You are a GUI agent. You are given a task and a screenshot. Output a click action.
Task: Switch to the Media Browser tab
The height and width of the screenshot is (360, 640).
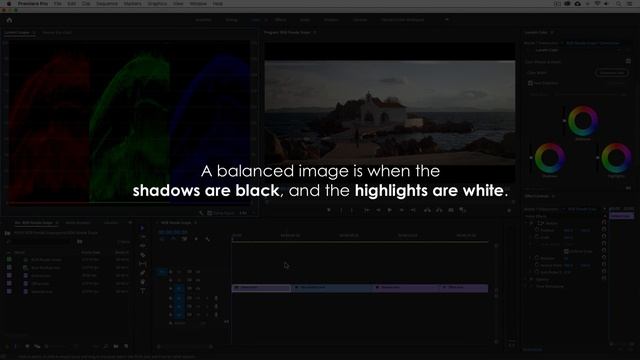(78, 223)
